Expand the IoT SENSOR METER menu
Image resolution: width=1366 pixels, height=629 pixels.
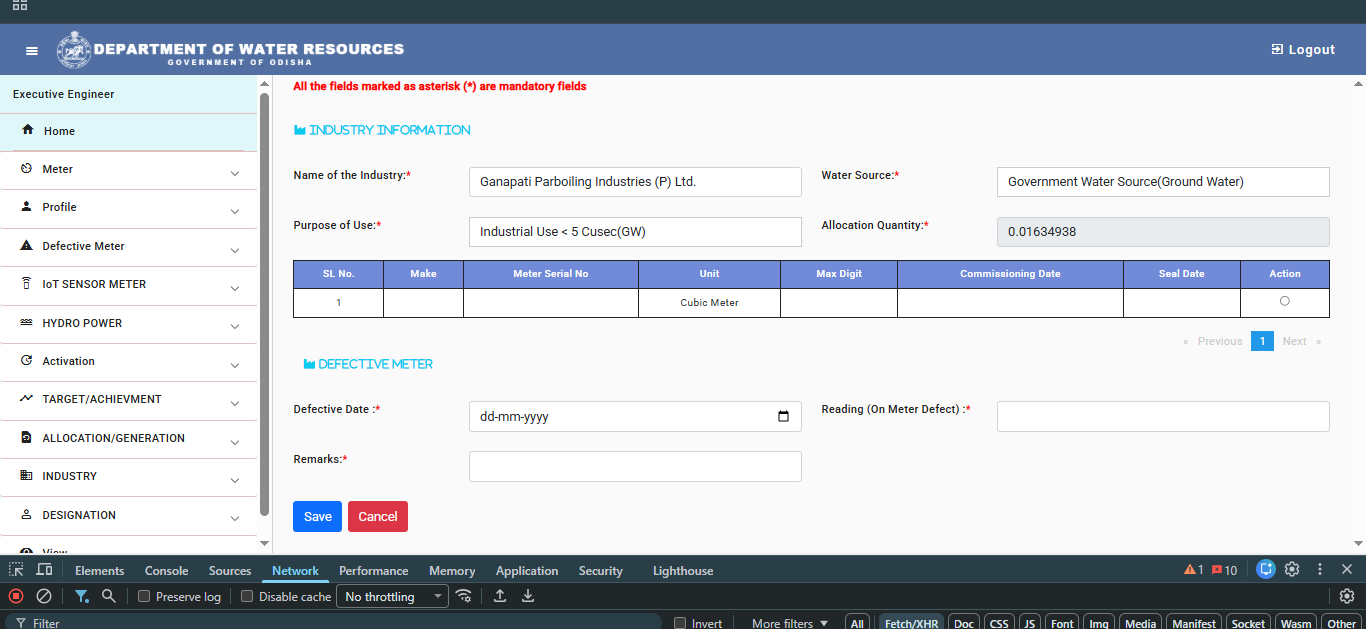pos(129,285)
